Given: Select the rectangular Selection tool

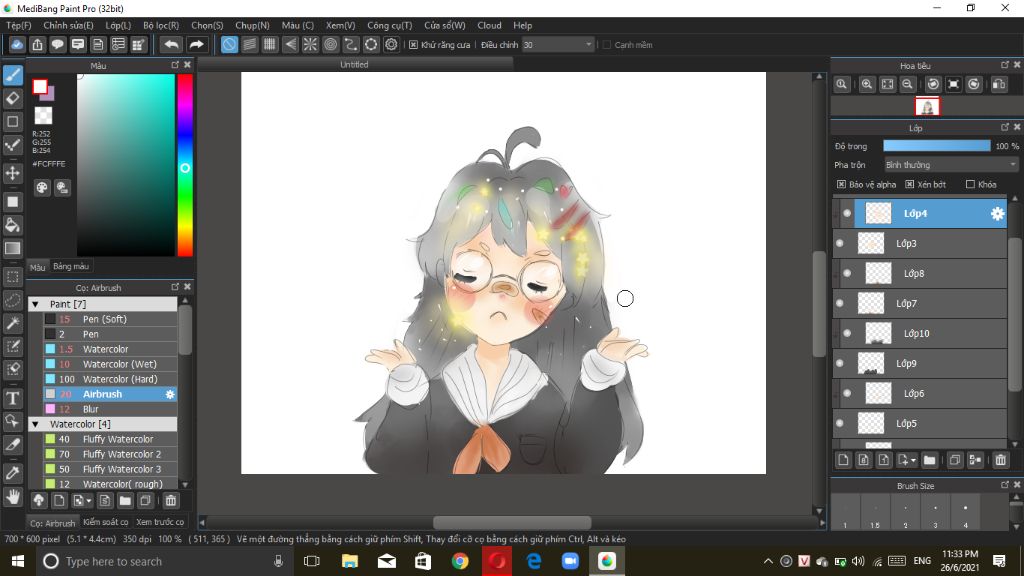Looking at the screenshot, I should coord(12,277).
